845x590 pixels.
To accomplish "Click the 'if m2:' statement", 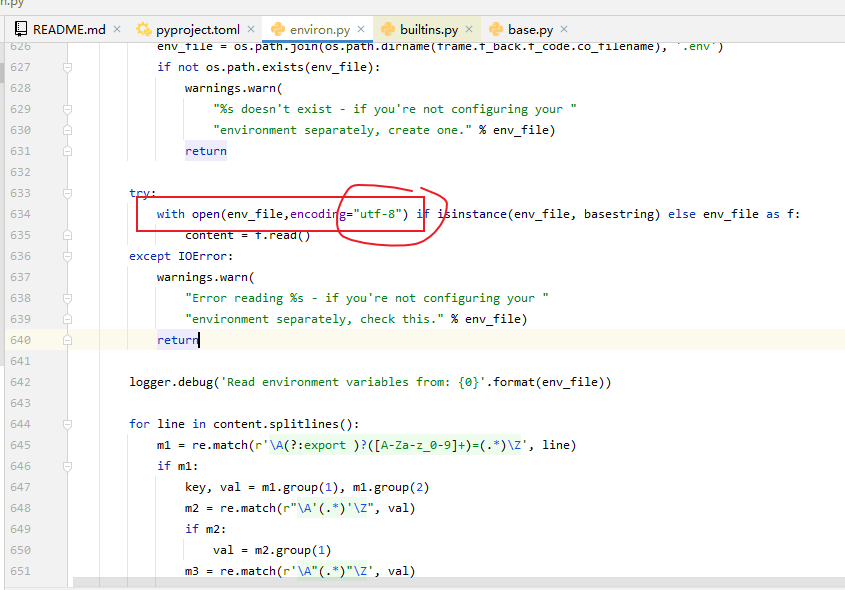I will coord(206,530).
